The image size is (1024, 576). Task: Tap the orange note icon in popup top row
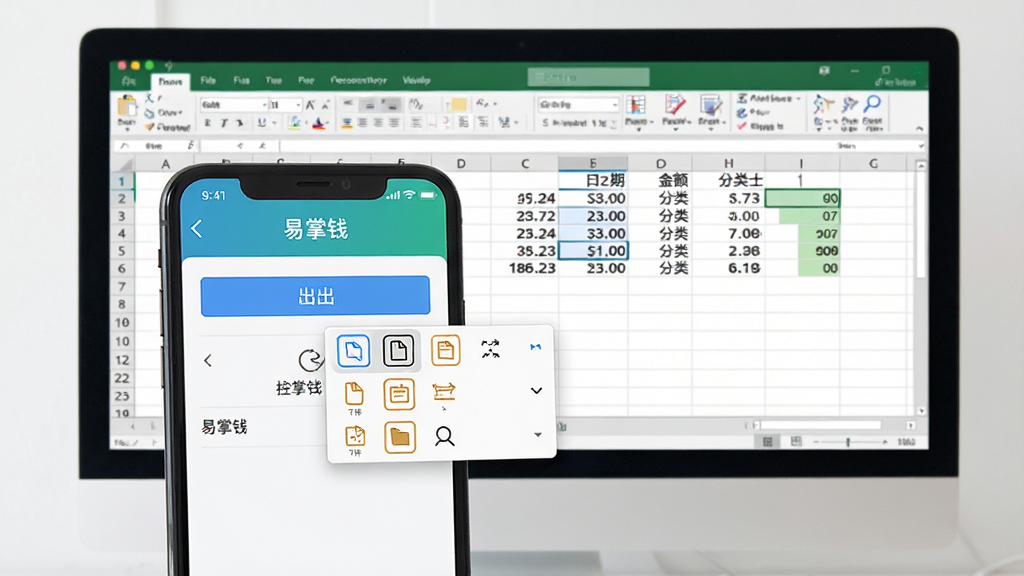pyautogui.click(x=445, y=350)
